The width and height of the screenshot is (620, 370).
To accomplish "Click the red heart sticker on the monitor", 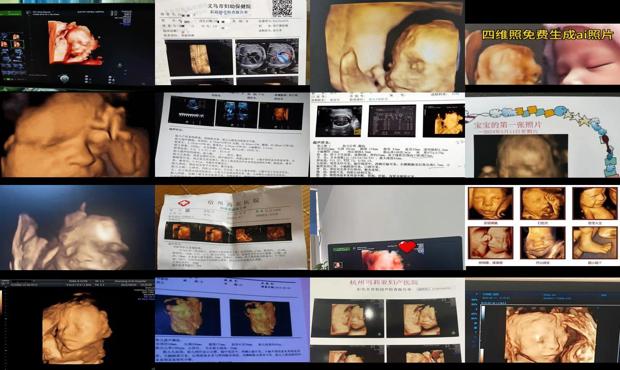I will pos(407,247).
